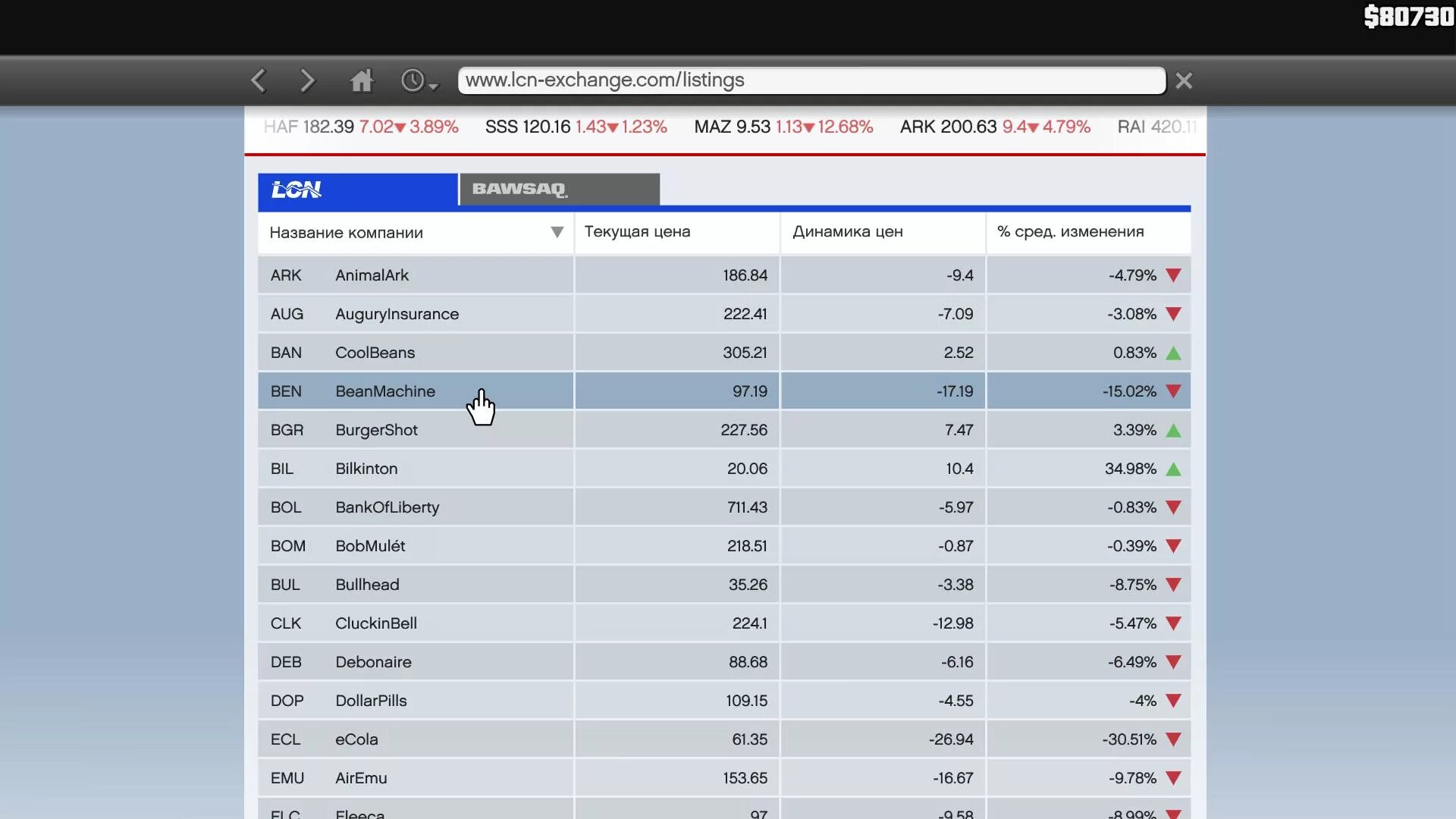The image size is (1456, 819).
Task: Click the % сред. изменения column header
Action: click(x=1070, y=232)
